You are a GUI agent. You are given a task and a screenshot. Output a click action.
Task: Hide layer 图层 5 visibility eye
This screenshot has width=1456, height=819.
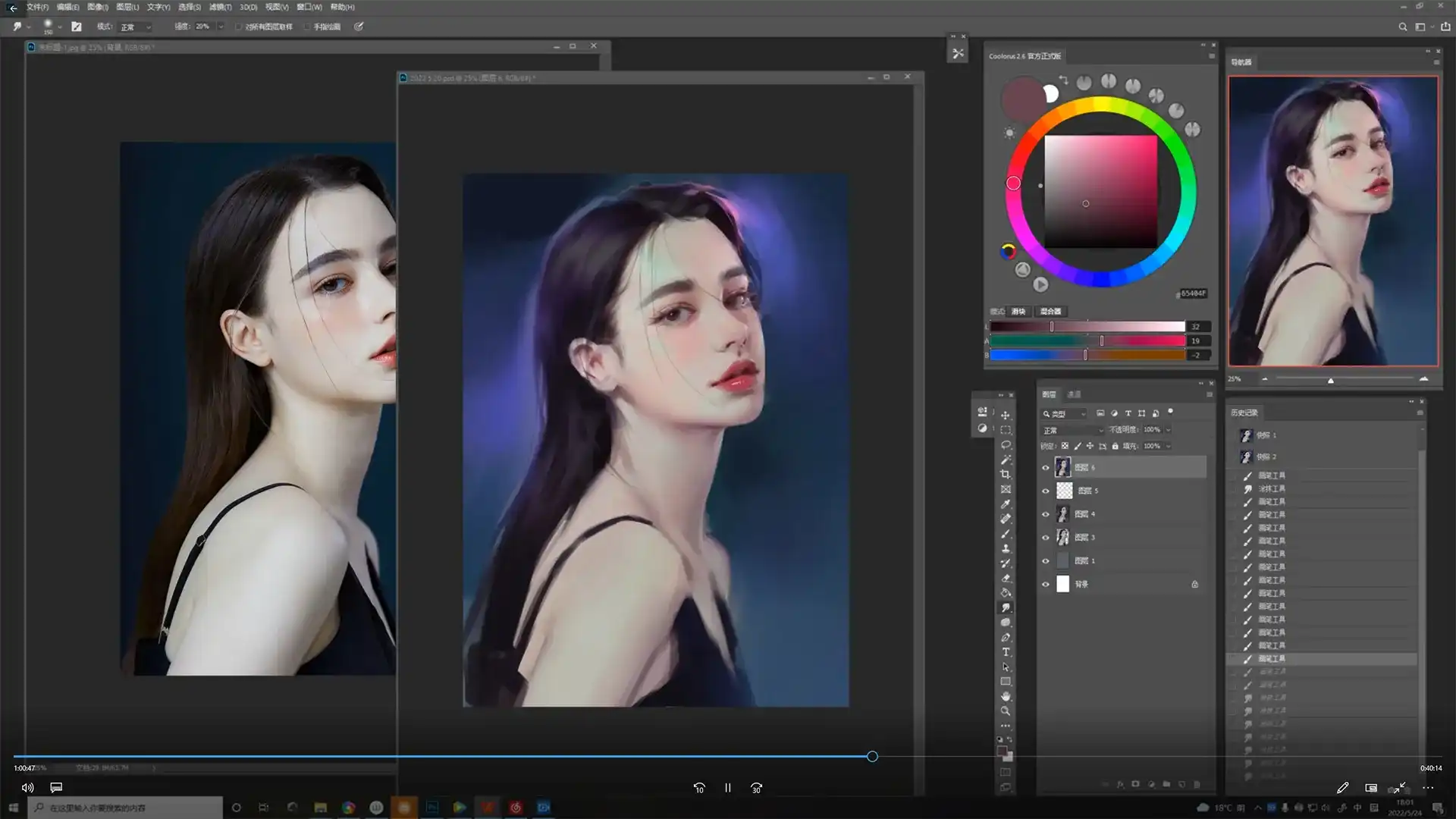click(x=1046, y=491)
